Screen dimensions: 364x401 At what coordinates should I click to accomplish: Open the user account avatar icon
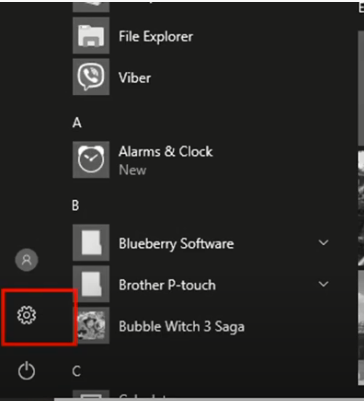click(27, 260)
